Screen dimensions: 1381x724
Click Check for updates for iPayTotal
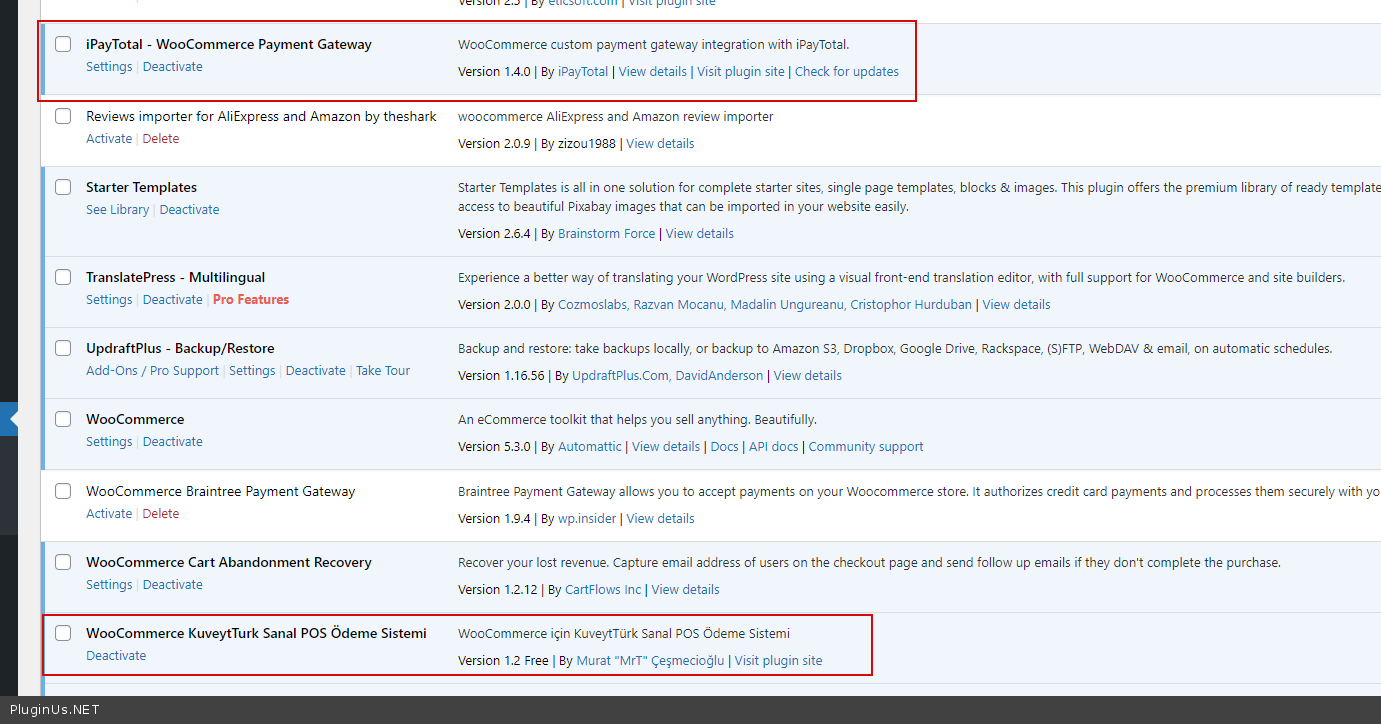(846, 72)
